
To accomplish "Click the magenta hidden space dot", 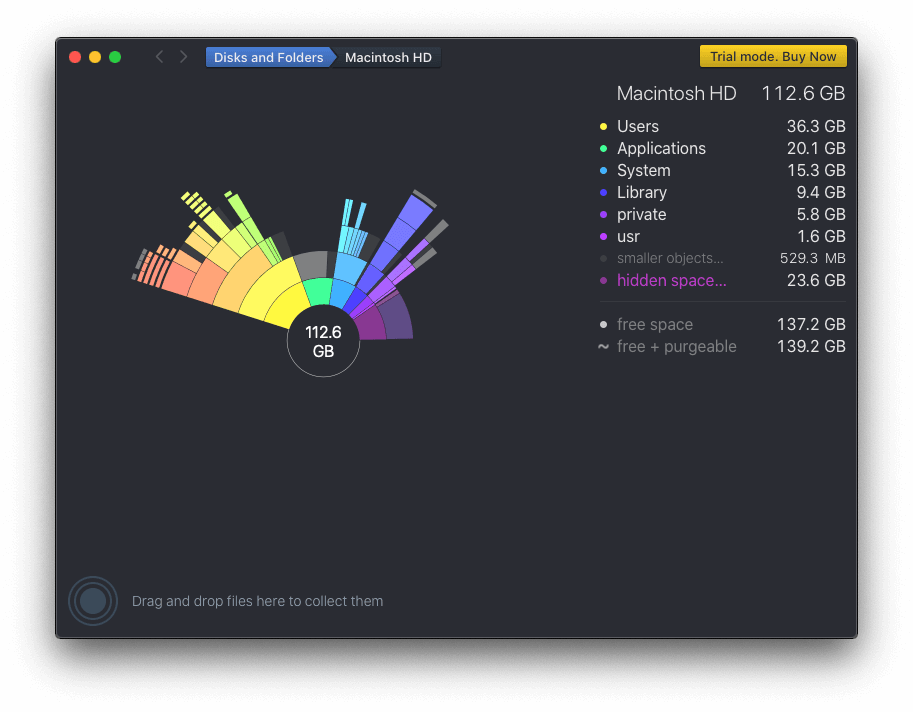I will [603, 281].
